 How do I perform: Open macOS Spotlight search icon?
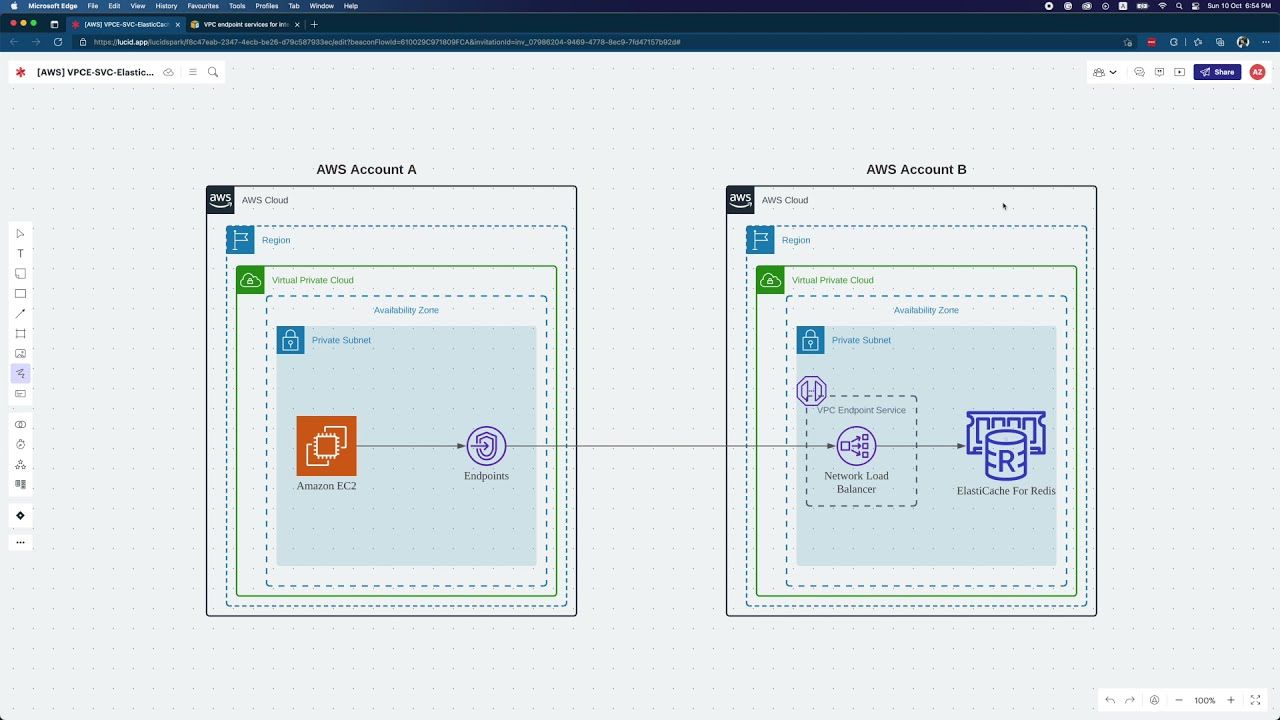pos(1179,6)
